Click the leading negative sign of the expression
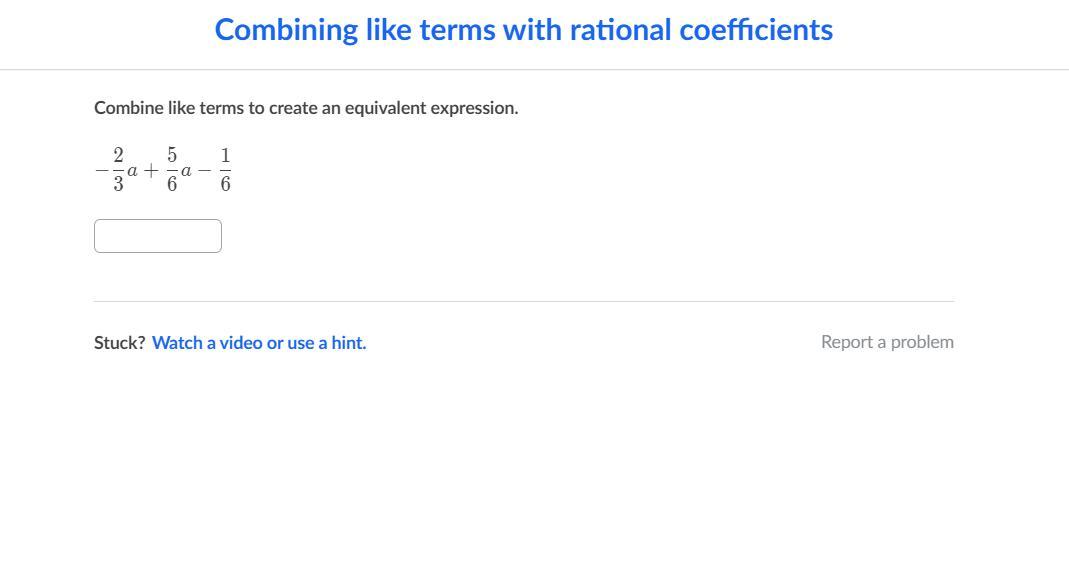This screenshot has width=1069, height=582. [x=101, y=170]
